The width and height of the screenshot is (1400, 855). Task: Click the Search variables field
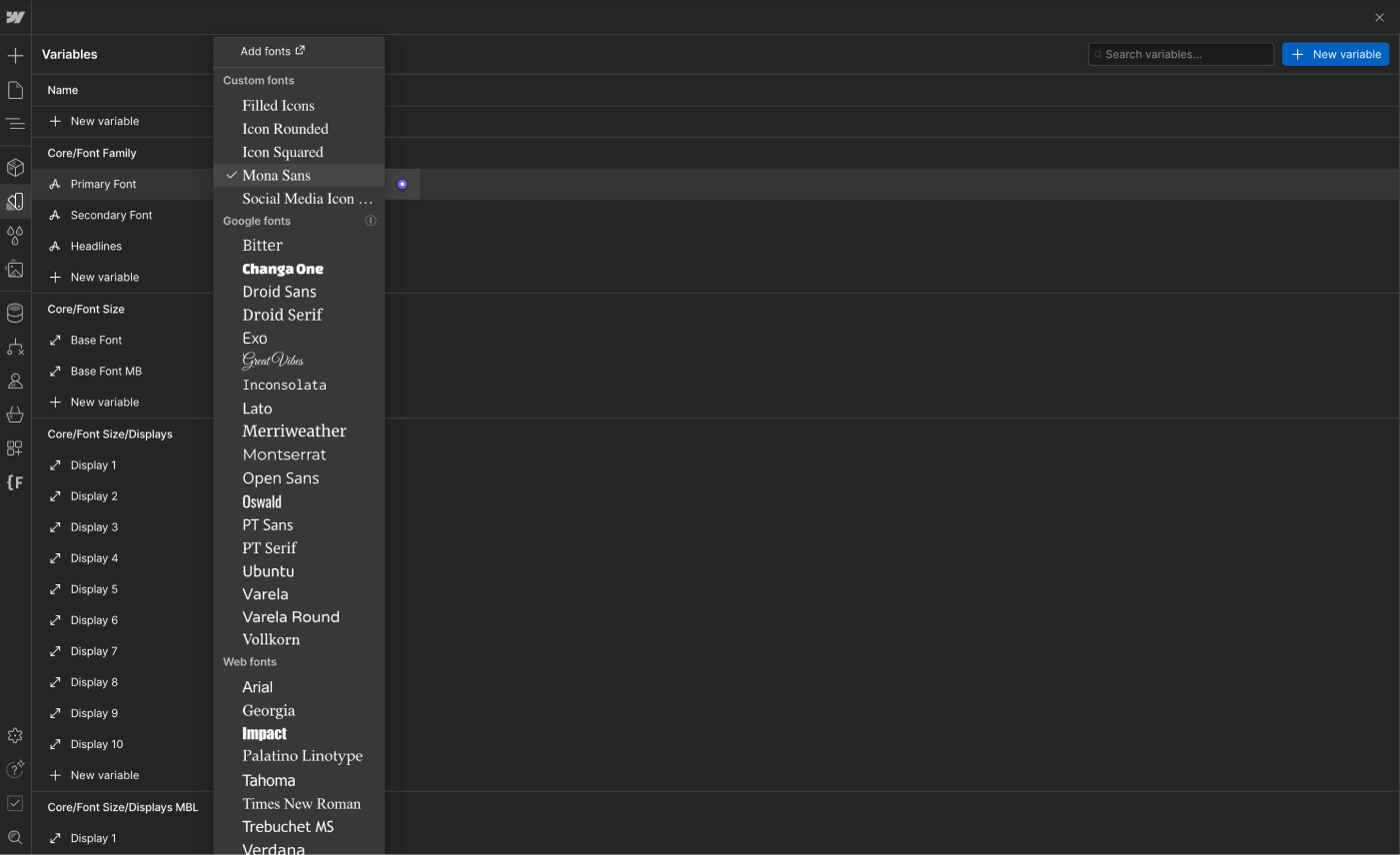coord(1180,54)
